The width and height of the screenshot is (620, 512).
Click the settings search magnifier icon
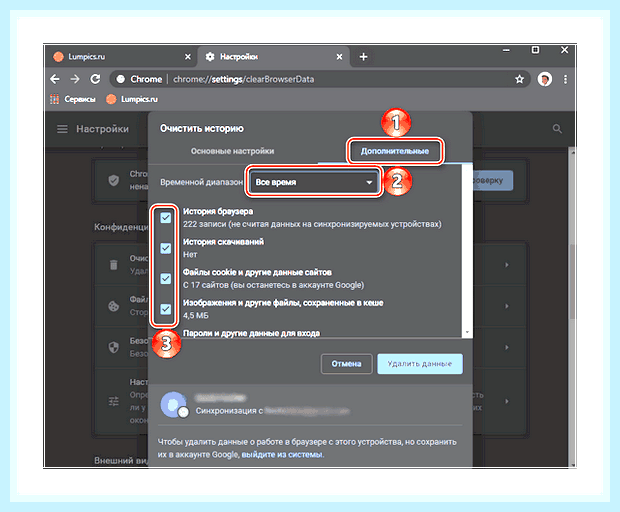[x=557, y=129]
